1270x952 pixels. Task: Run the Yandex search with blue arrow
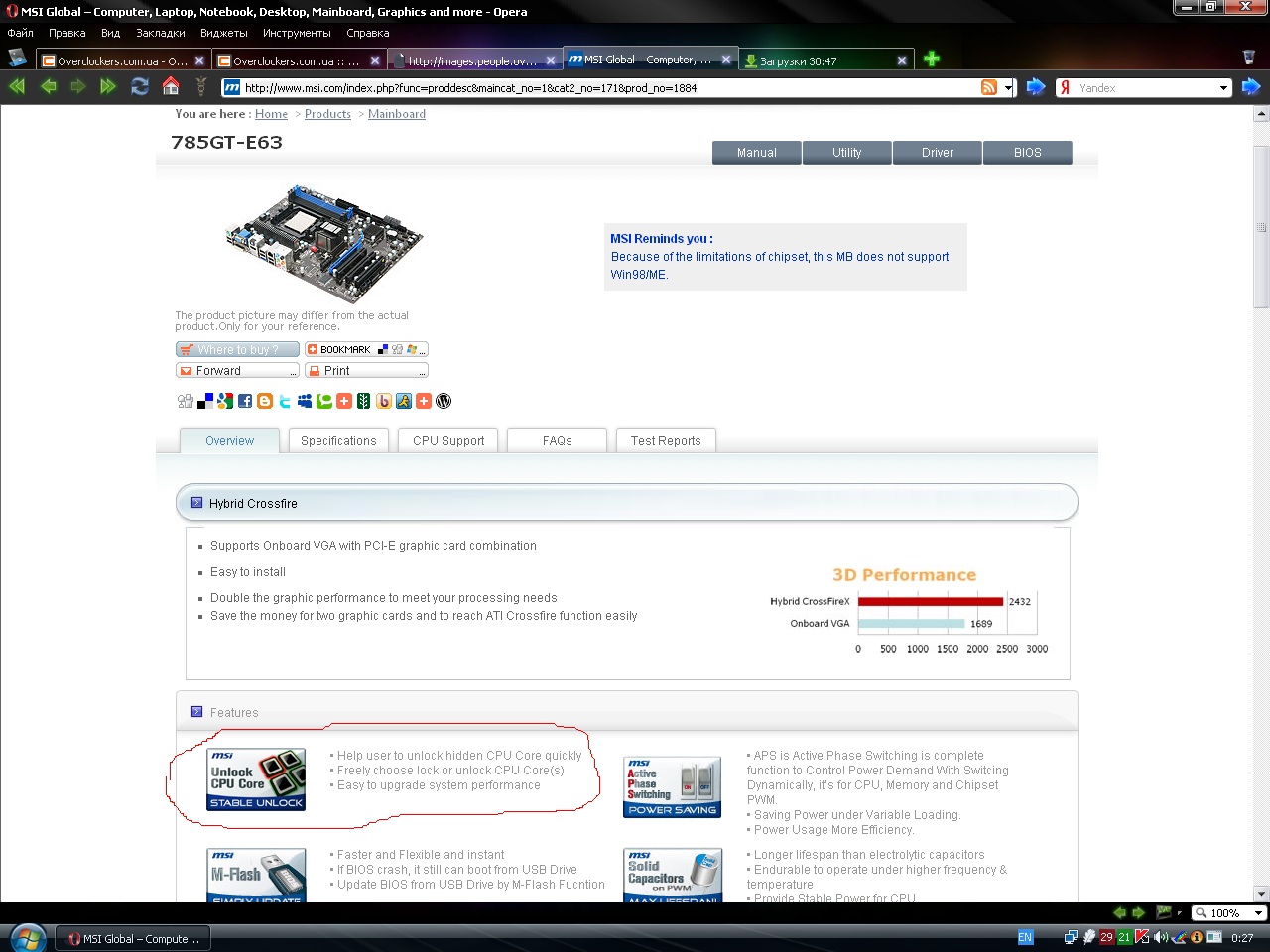[x=1251, y=87]
